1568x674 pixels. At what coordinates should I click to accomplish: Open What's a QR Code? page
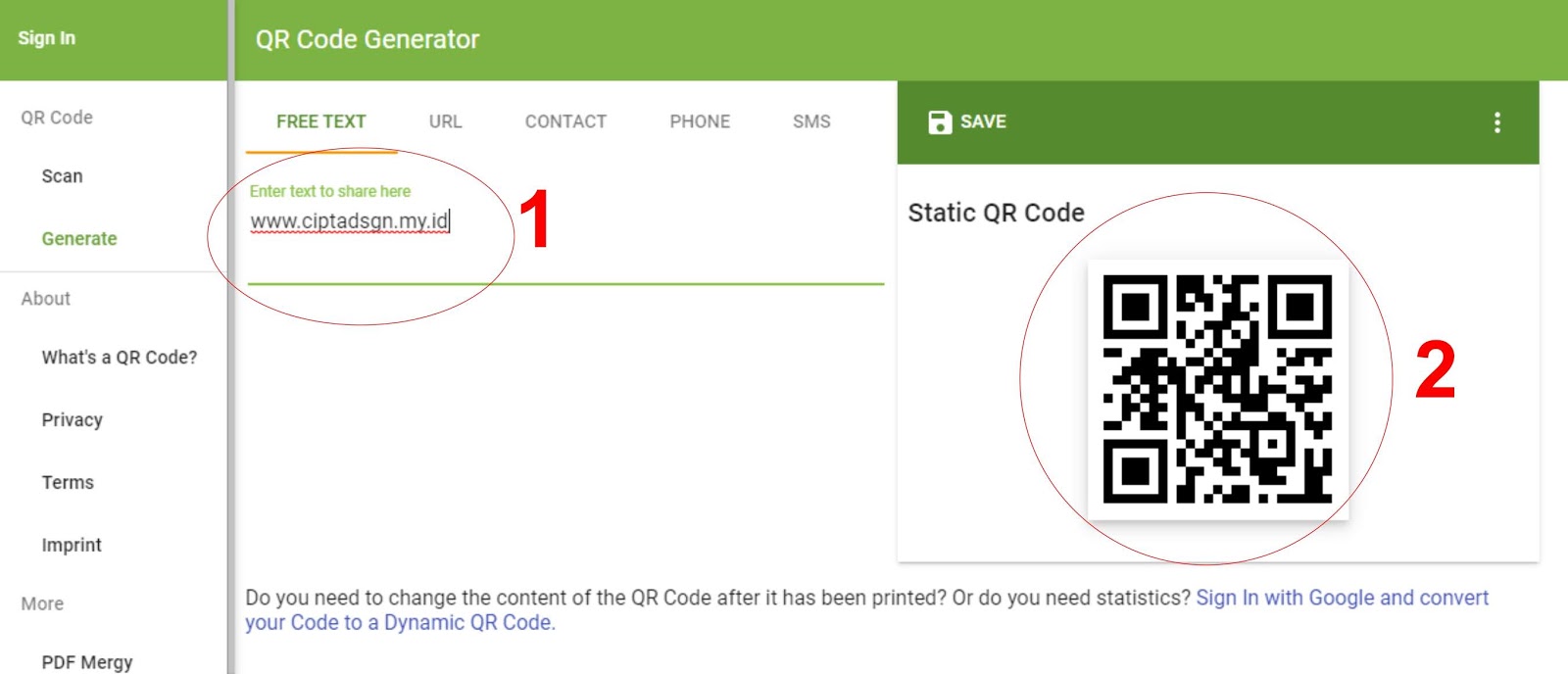coord(120,358)
